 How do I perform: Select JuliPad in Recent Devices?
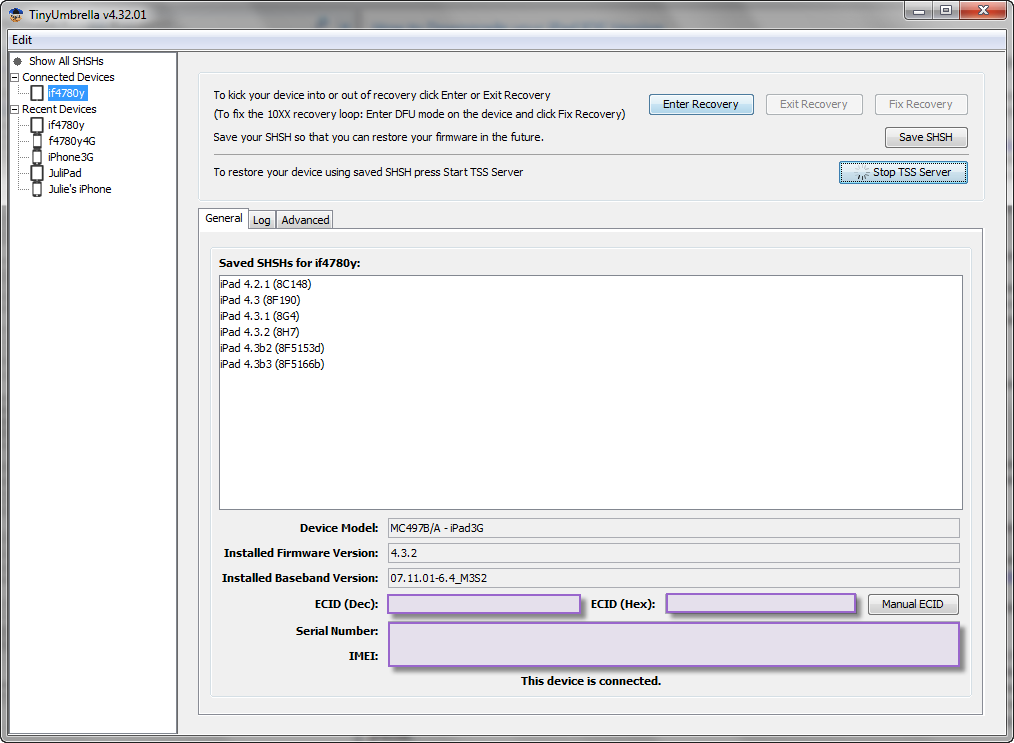pos(65,173)
